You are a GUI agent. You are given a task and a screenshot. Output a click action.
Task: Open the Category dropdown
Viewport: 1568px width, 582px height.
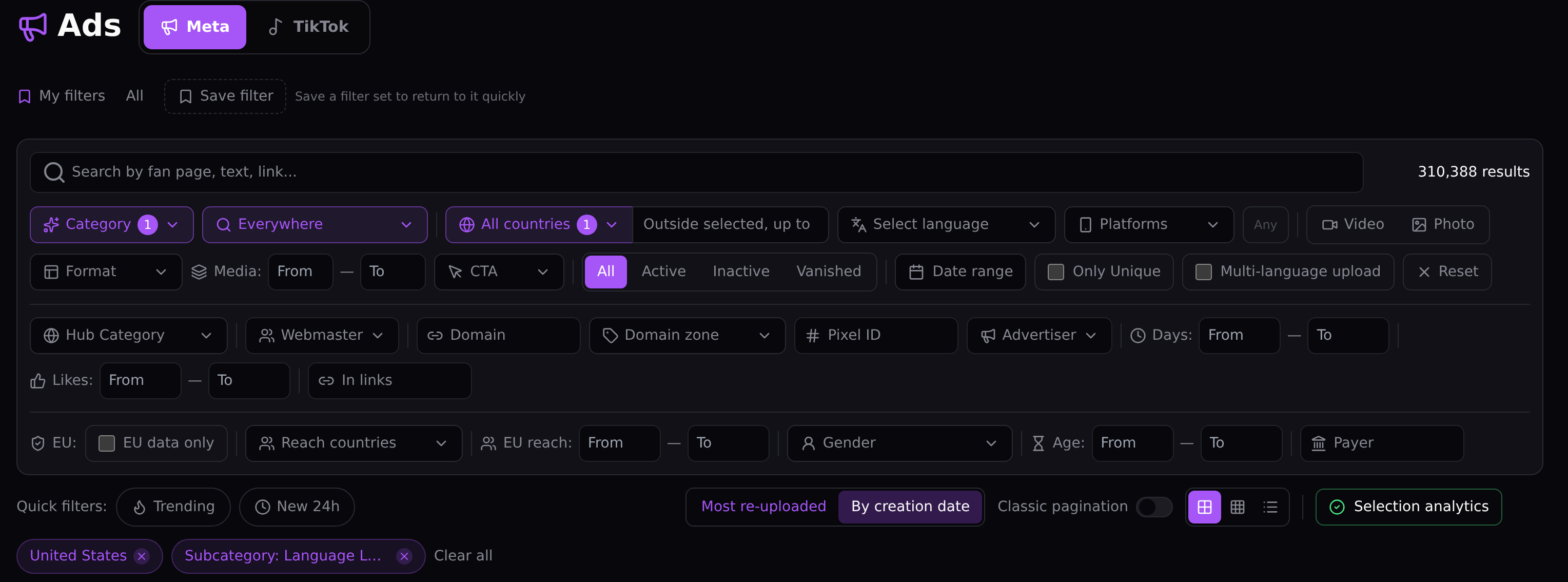point(112,225)
